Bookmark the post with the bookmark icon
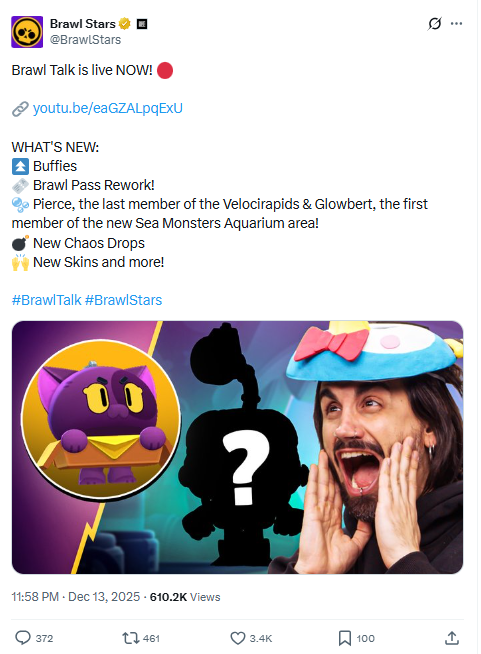The height and width of the screenshot is (654, 481). click(x=345, y=638)
